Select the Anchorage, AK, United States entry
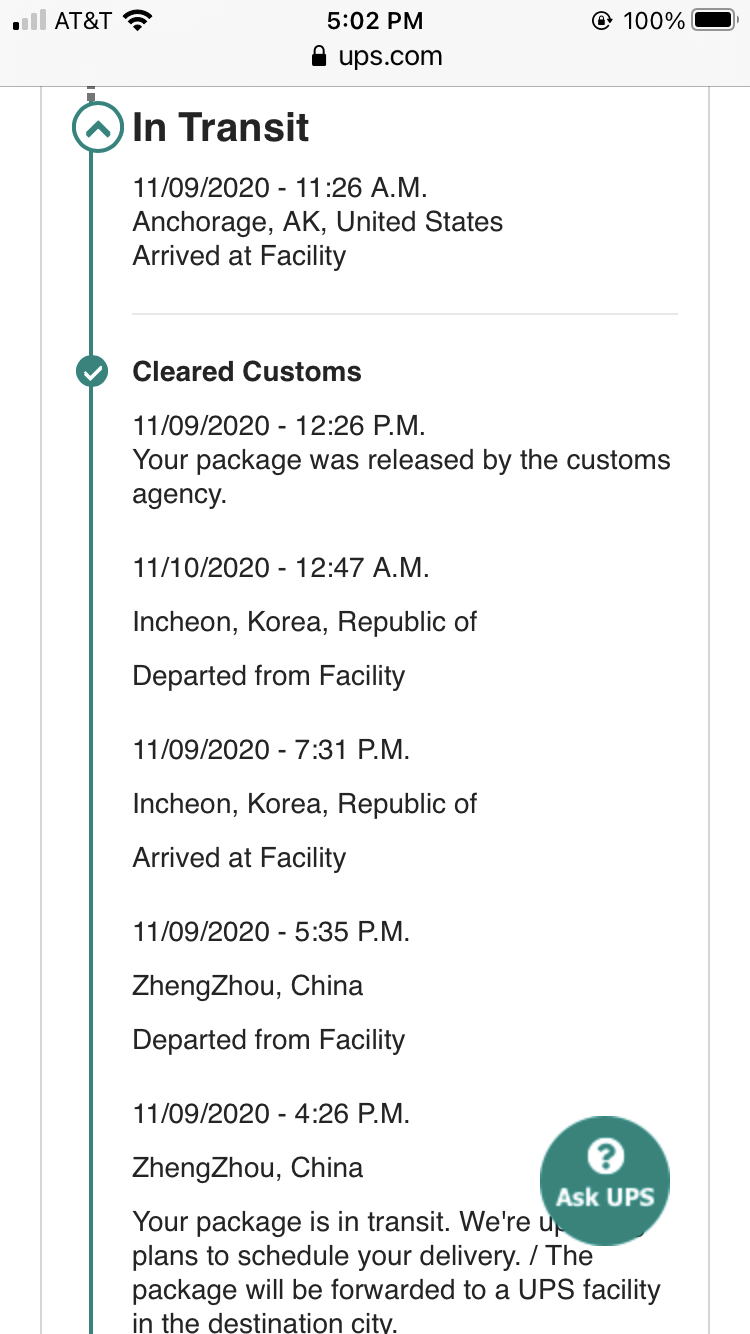750x1334 pixels. pos(318,222)
